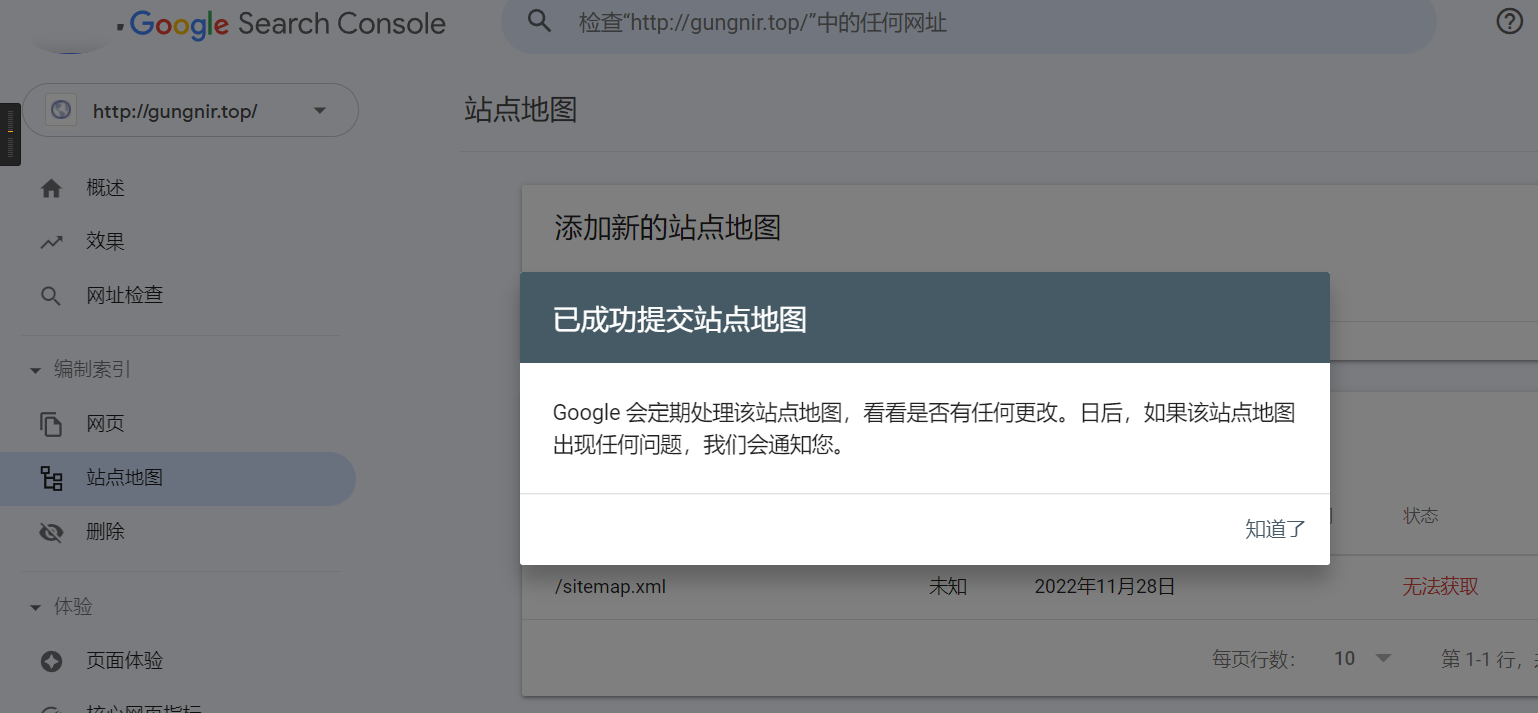
Task: Open 页面体验 via its circle-plus icon
Action: (x=51, y=661)
